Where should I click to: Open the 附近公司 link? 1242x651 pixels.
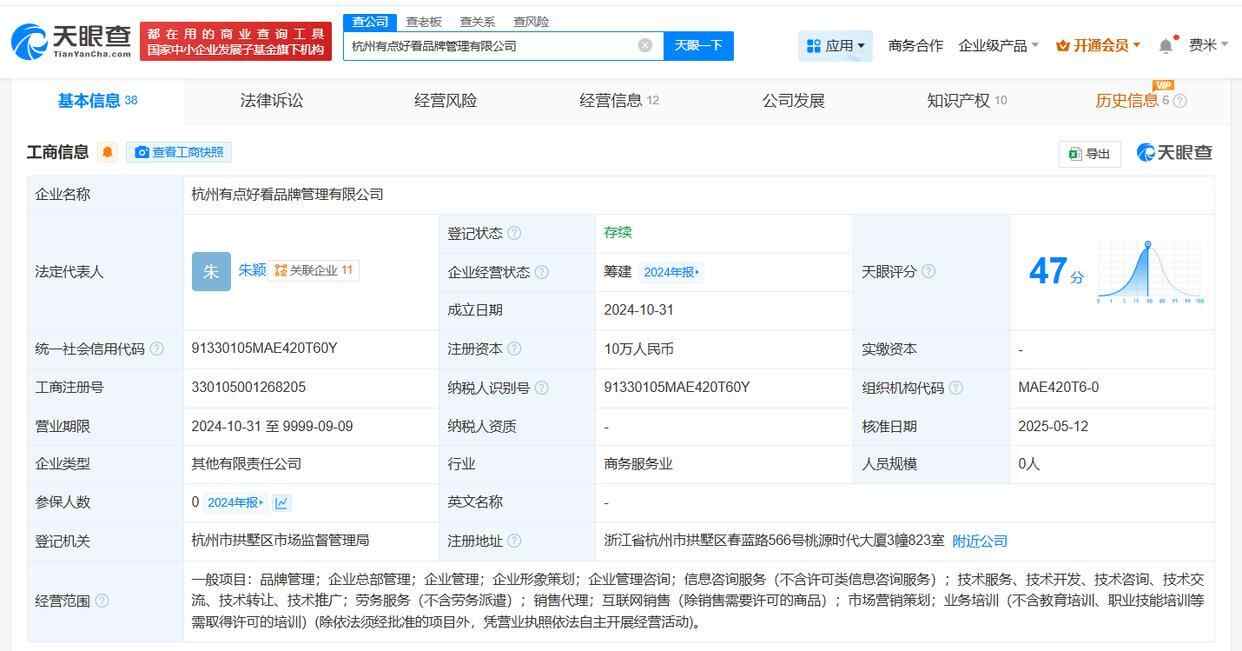tap(979, 541)
